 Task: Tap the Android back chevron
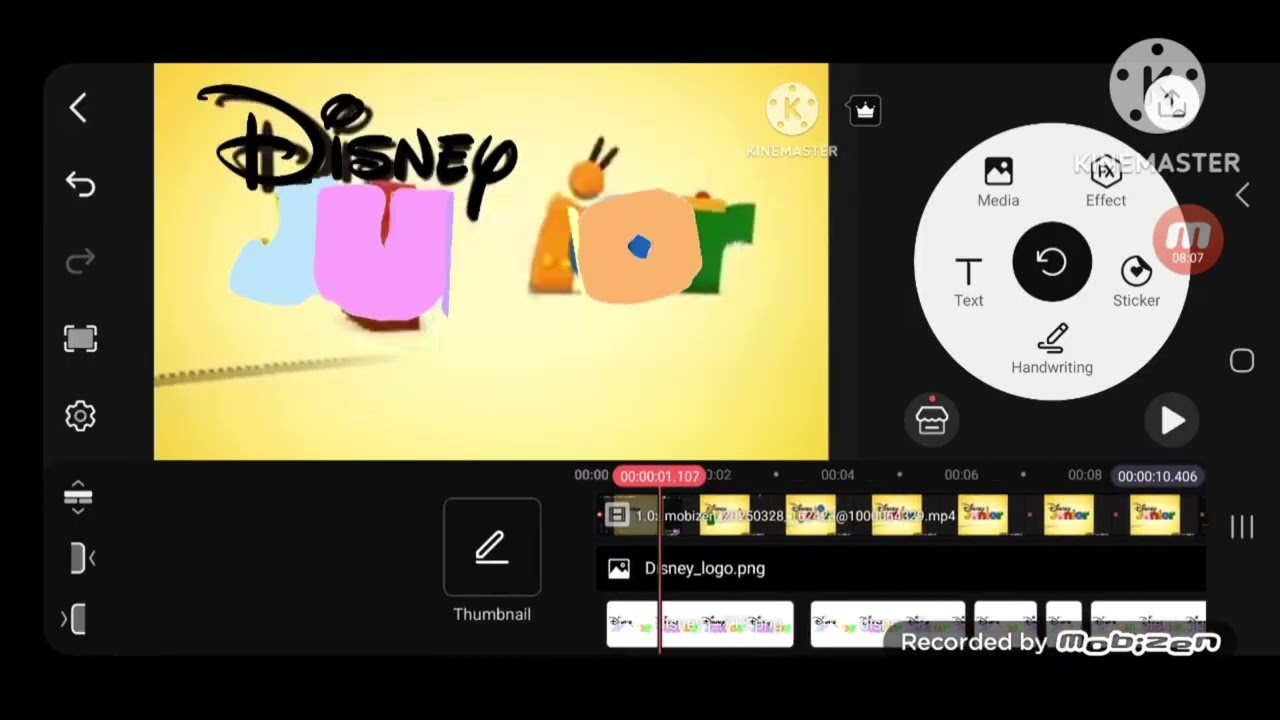pos(1242,196)
